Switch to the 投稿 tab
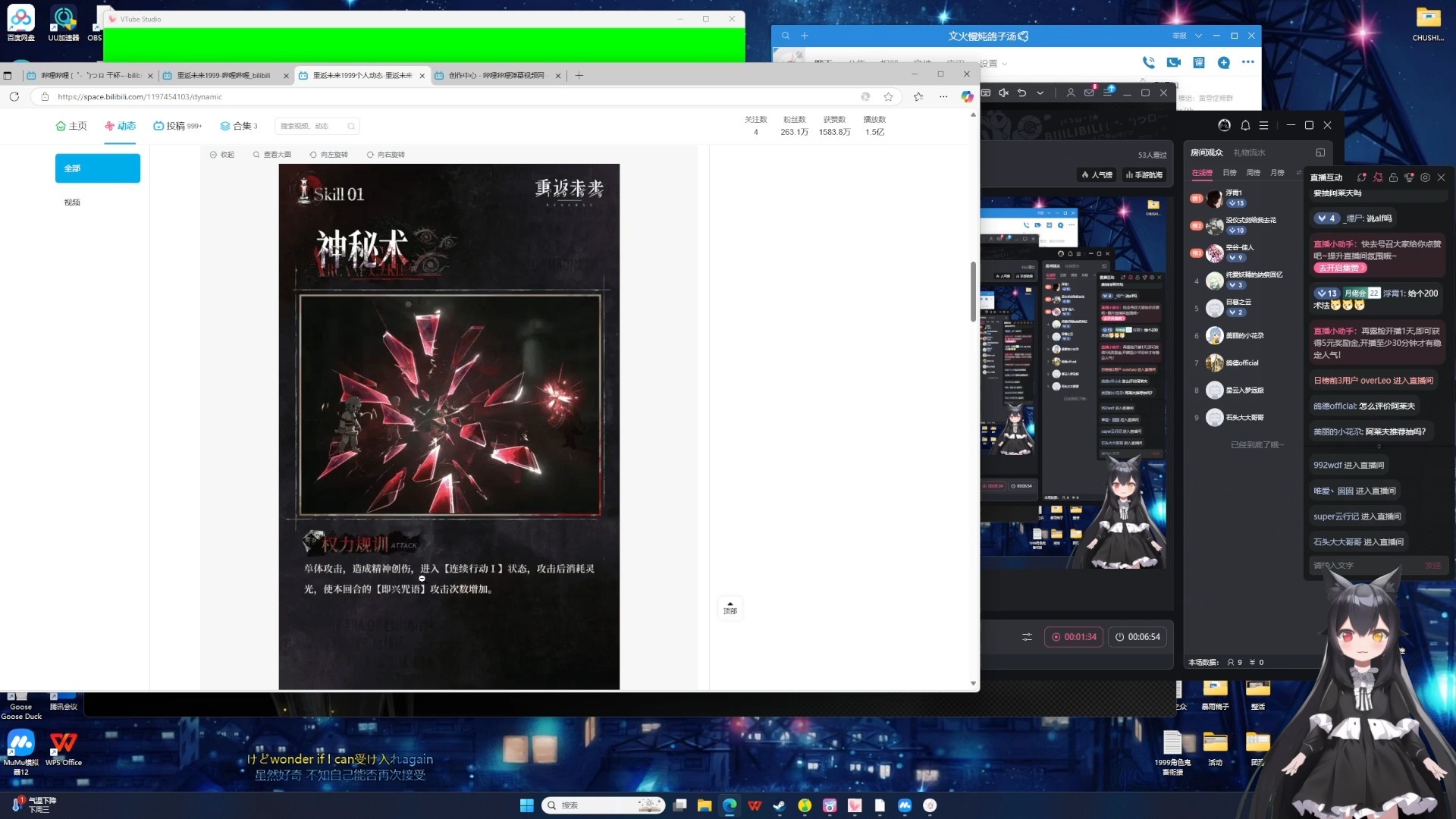Image resolution: width=1456 pixels, height=819 pixels. pyautogui.click(x=177, y=126)
